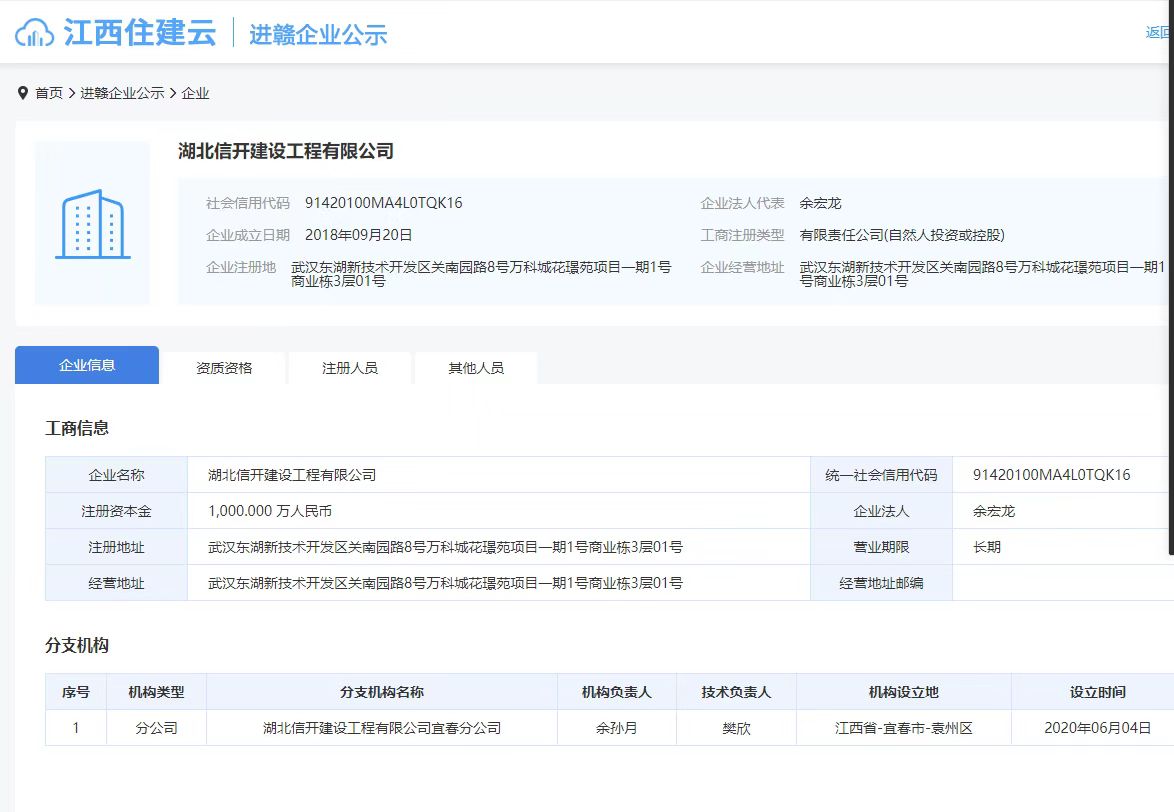This screenshot has width=1174, height=812.
Task: Open the 企业信息 tab
Action: point(87,365)
